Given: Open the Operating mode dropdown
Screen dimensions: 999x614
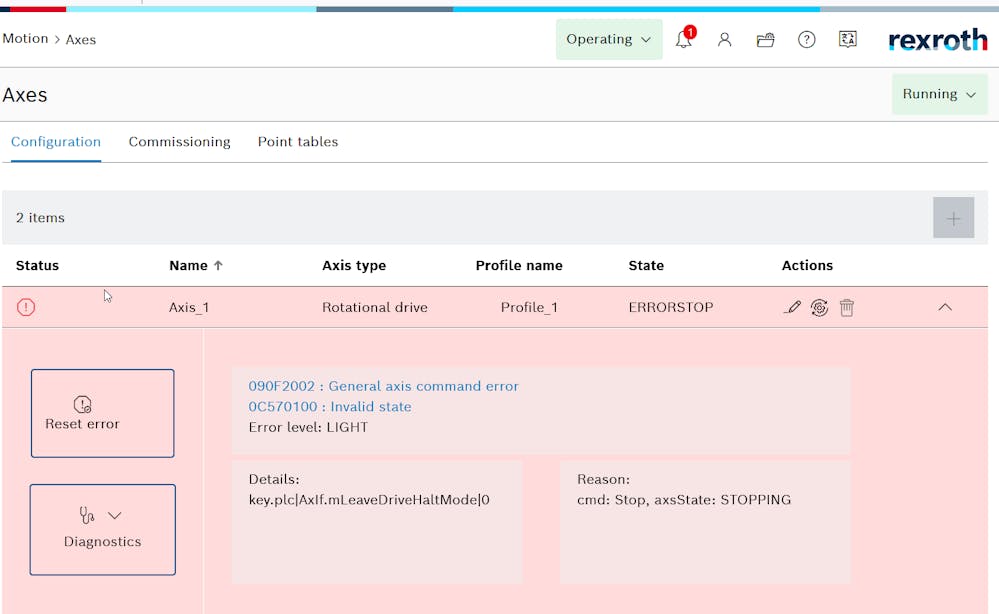Looking at the screenshot, I should tap(608, 40).
